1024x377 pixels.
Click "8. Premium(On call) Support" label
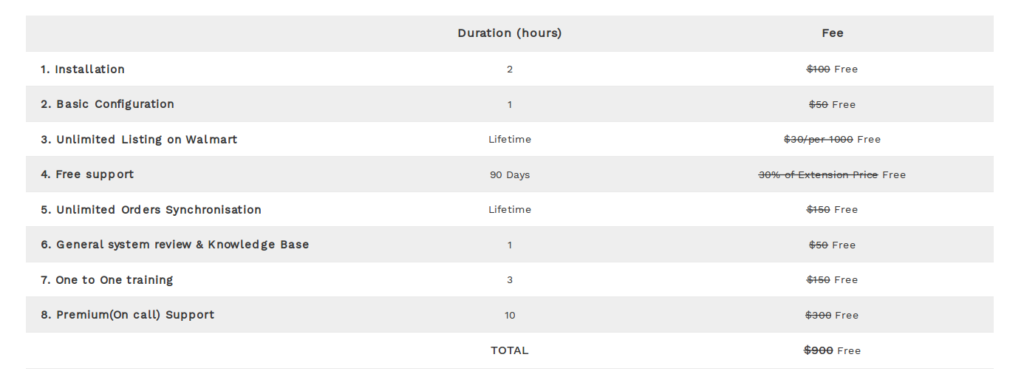127,315
